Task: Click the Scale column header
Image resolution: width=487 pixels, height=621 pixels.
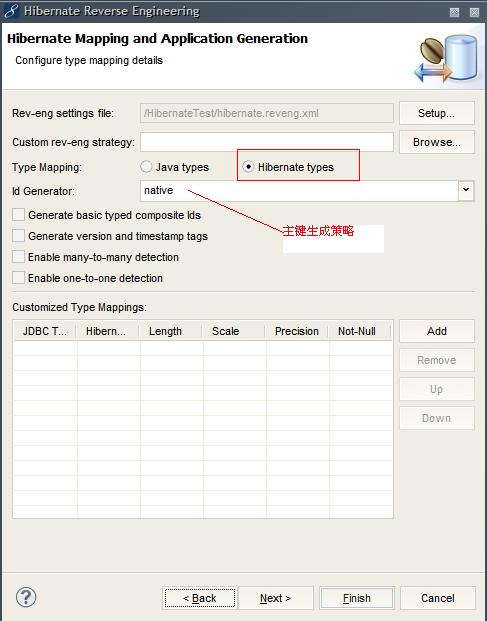Action: click(234, 331)
